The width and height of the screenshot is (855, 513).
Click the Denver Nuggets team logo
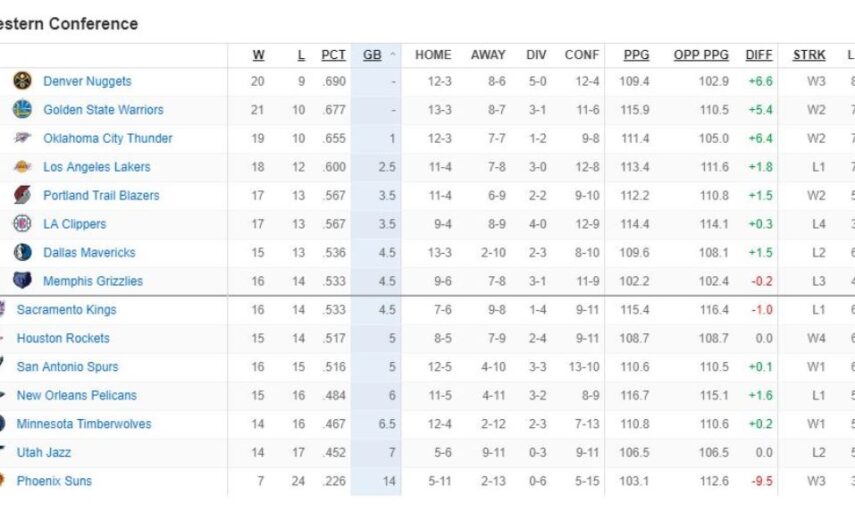[22, 81]
